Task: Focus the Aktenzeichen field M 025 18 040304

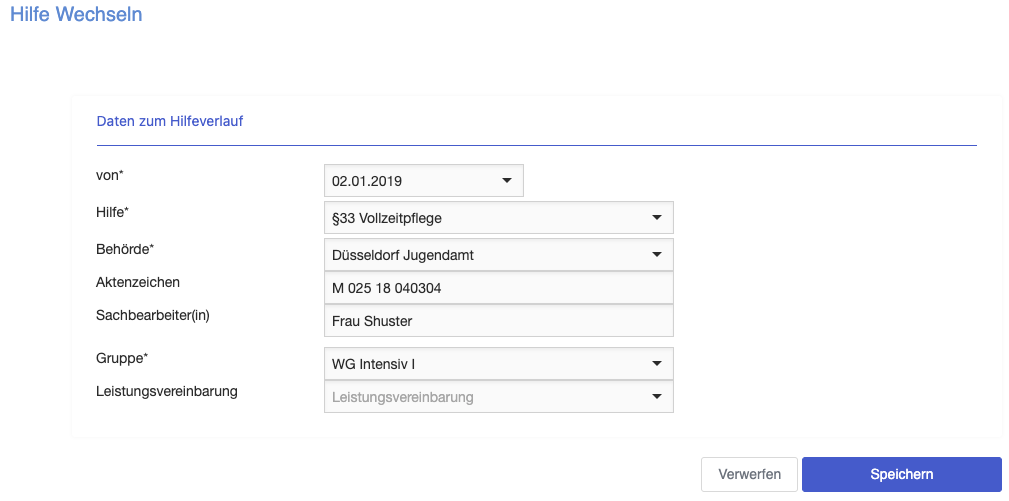Action: point(499,288)
